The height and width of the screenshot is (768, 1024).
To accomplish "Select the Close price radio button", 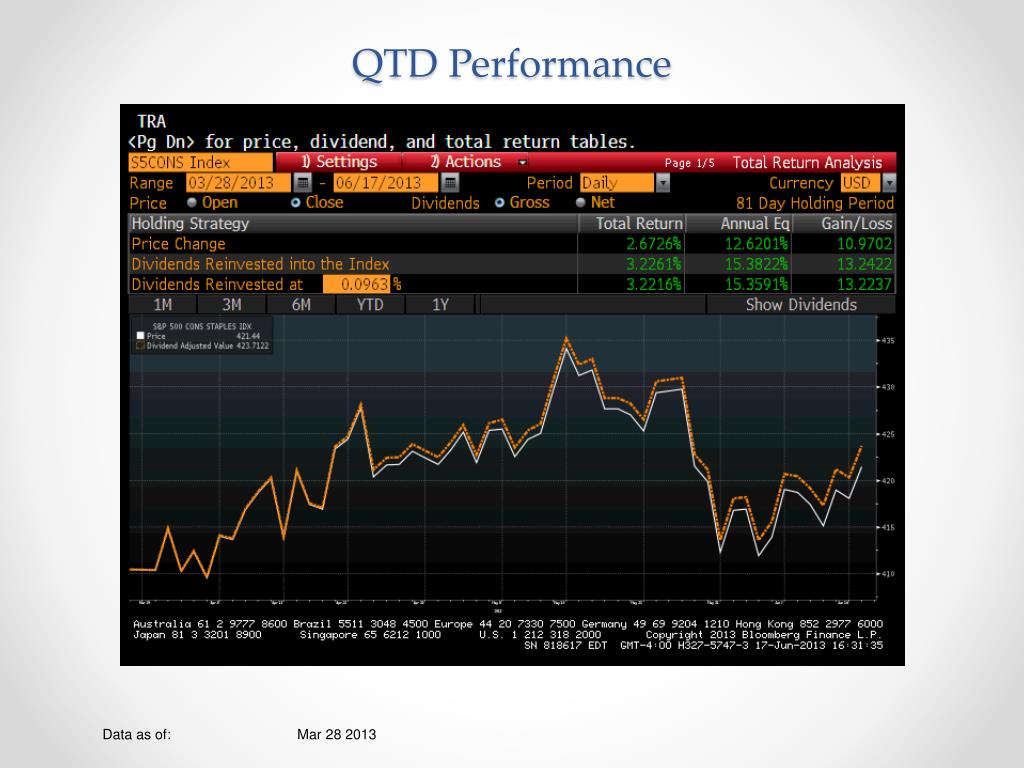I will point(295,202).
